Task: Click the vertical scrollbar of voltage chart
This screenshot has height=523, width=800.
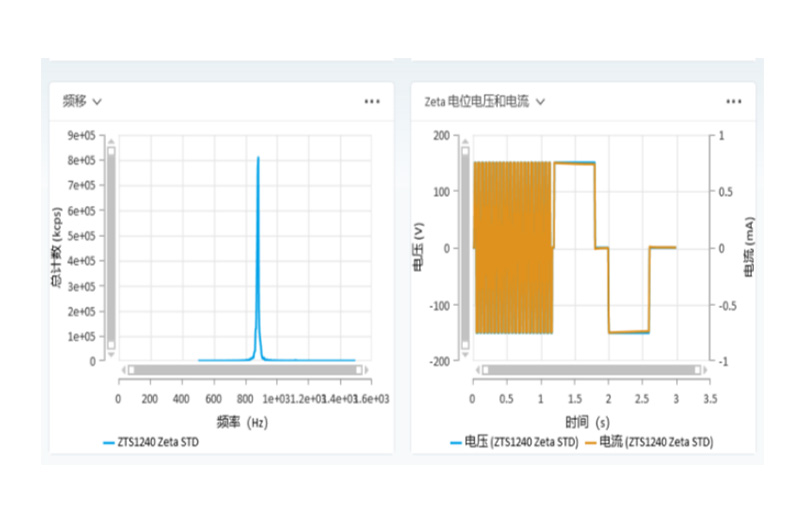Action: click(465, 247)
